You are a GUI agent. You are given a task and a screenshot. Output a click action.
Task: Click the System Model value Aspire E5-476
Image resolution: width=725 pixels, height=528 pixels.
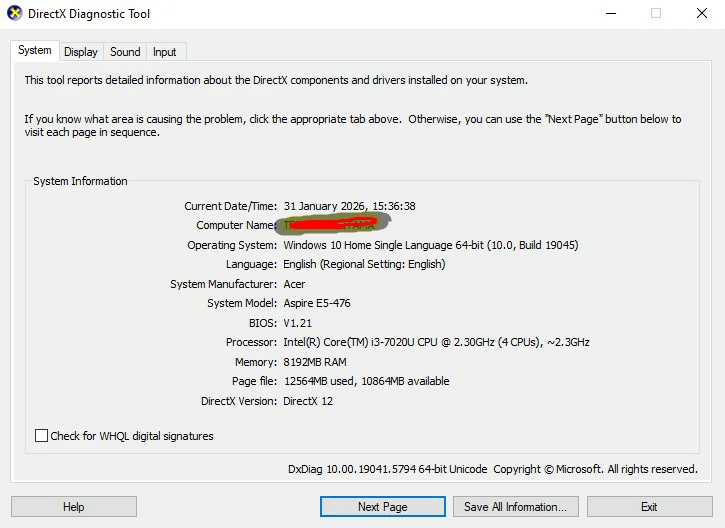317,303
